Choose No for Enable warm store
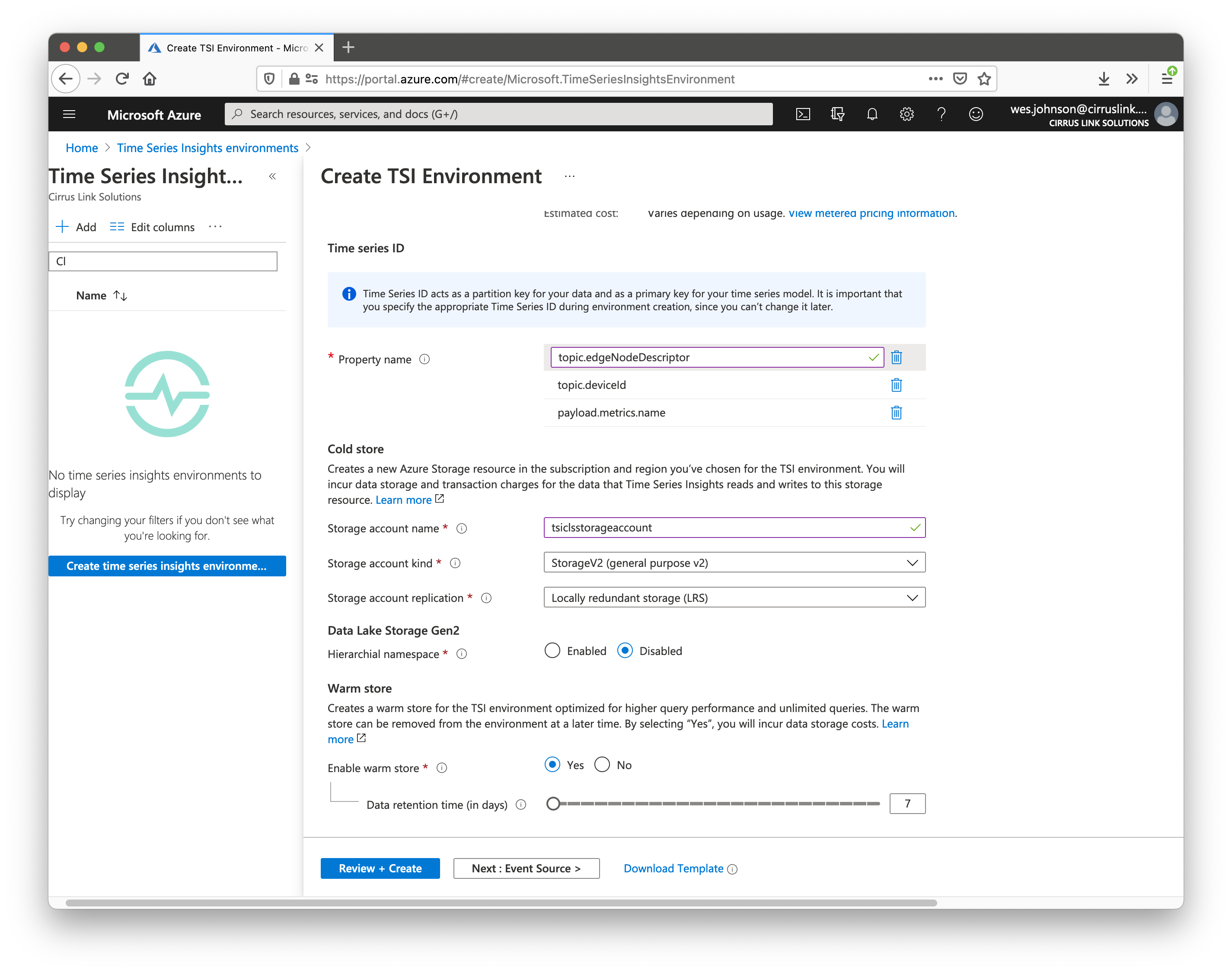 coord(602,764)
